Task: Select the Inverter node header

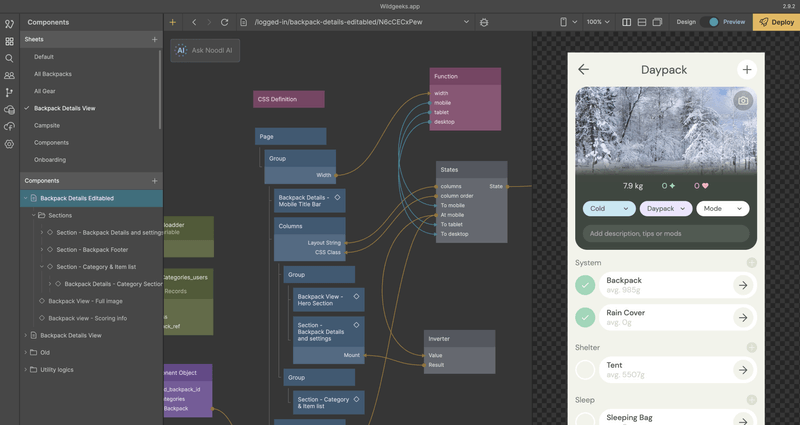Action: coord(459,339)
